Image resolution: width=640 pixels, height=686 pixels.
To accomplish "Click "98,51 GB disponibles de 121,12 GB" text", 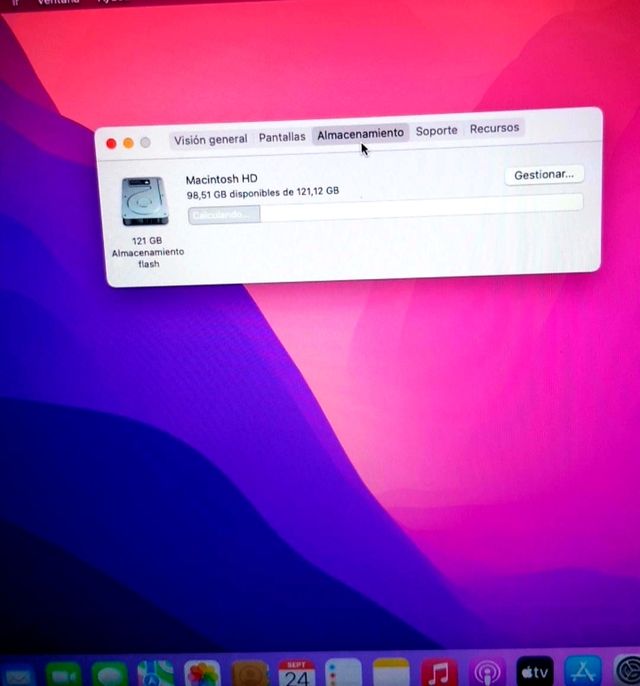I will click(262, 192).
